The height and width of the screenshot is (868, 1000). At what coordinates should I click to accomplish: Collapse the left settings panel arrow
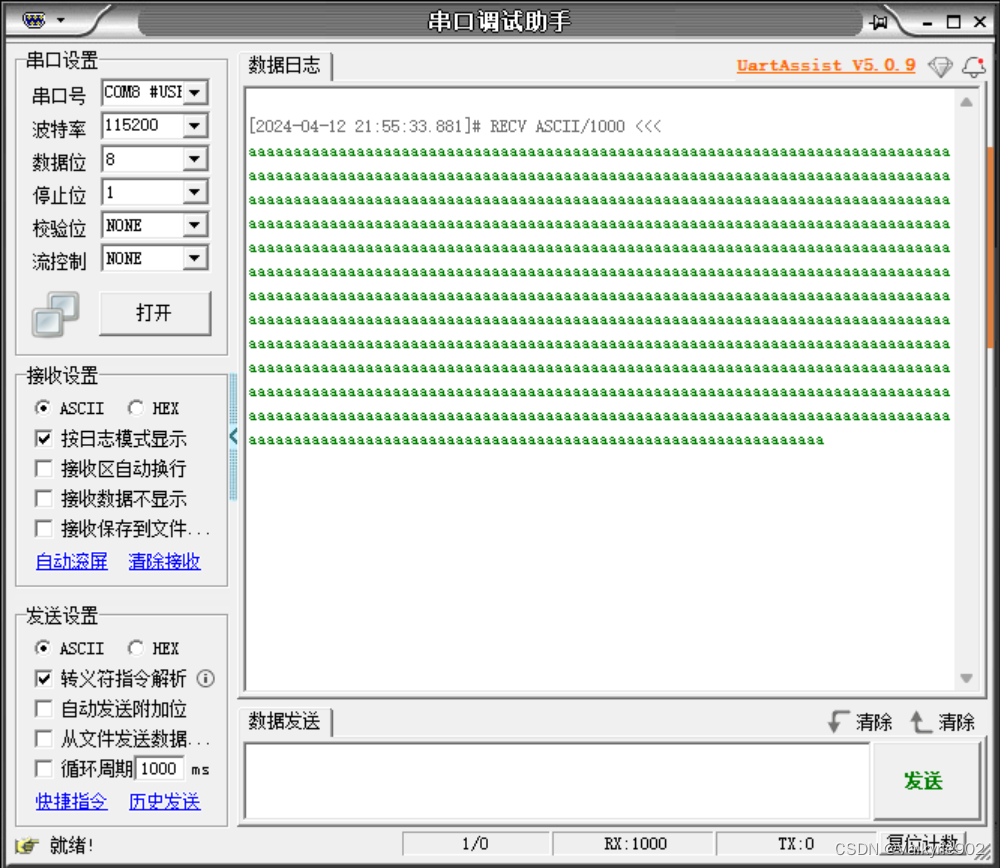[x=233, y=436]
